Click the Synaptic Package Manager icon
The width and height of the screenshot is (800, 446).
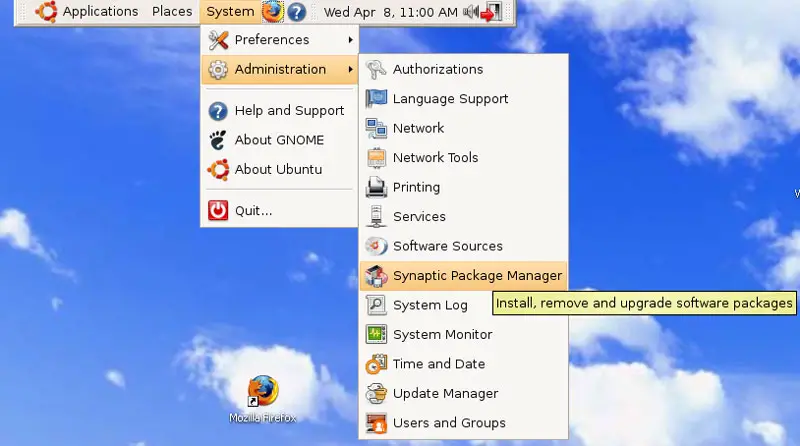pos(377,276)
